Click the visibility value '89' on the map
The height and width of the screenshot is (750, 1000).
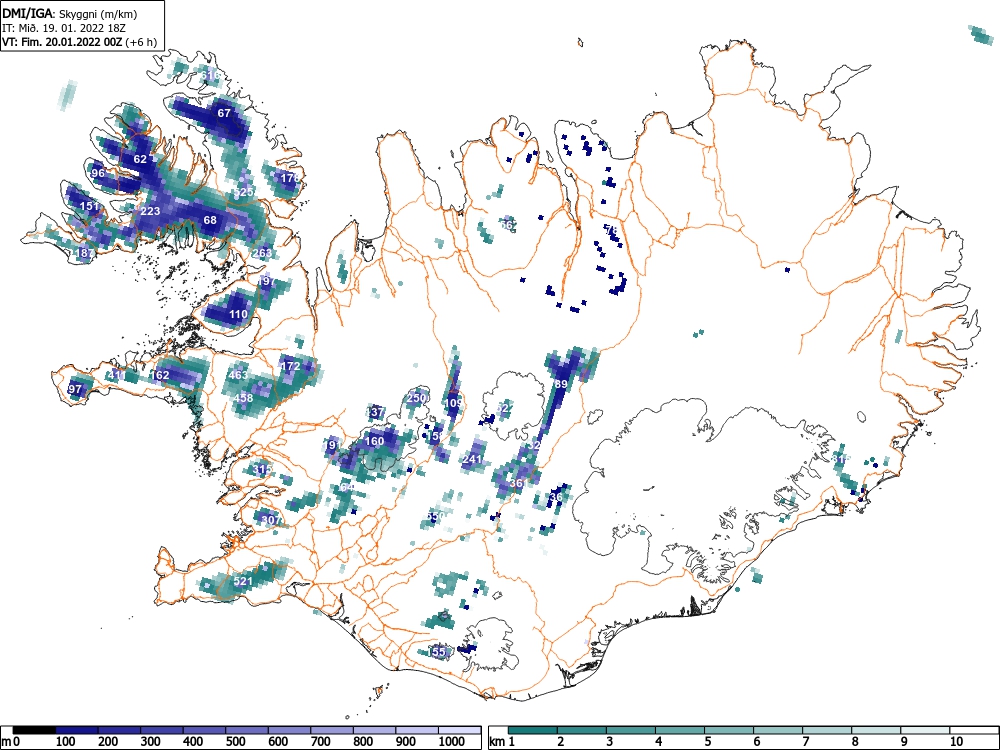point(561,384)
